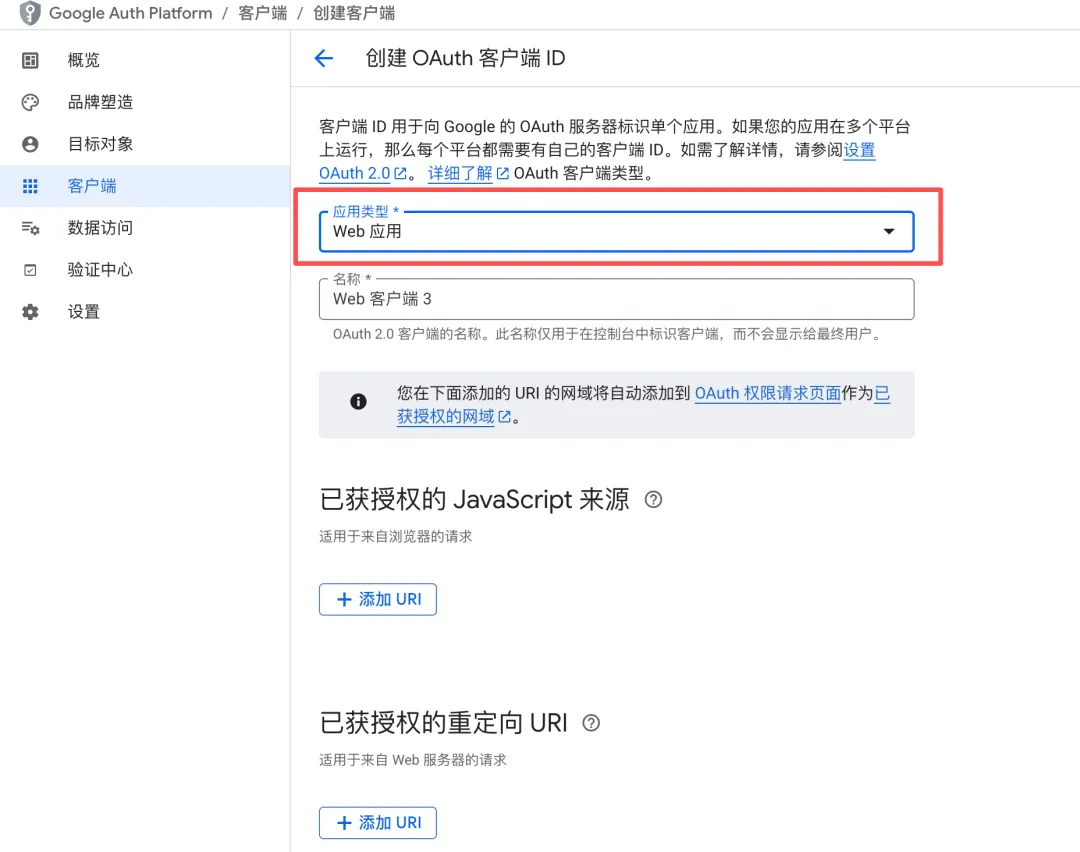The image size is (1080, 852).
Task: Click the 创建 OAuth 客户端 ID heading
Action: tap(465, 59)
